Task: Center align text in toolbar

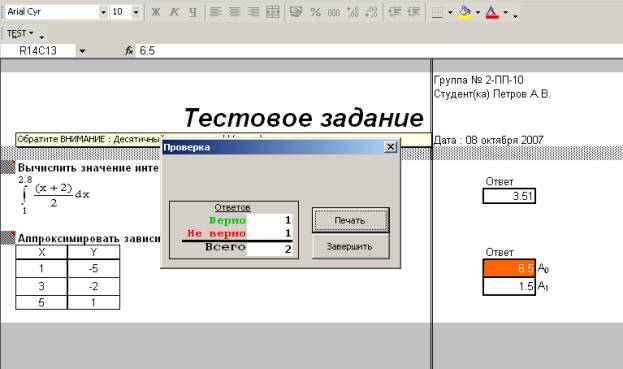Action: [234, 12]
